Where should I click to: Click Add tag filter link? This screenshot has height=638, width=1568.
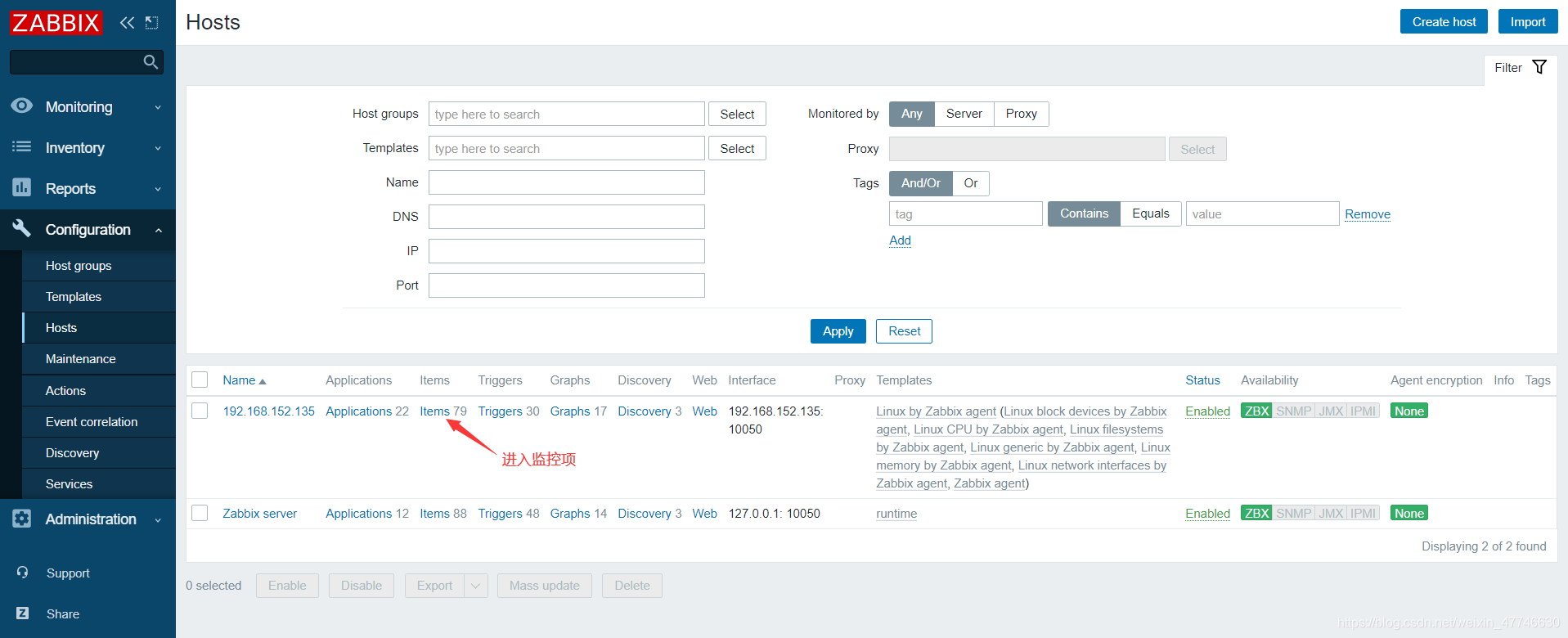pyautogui.click(x=900, y=240)
